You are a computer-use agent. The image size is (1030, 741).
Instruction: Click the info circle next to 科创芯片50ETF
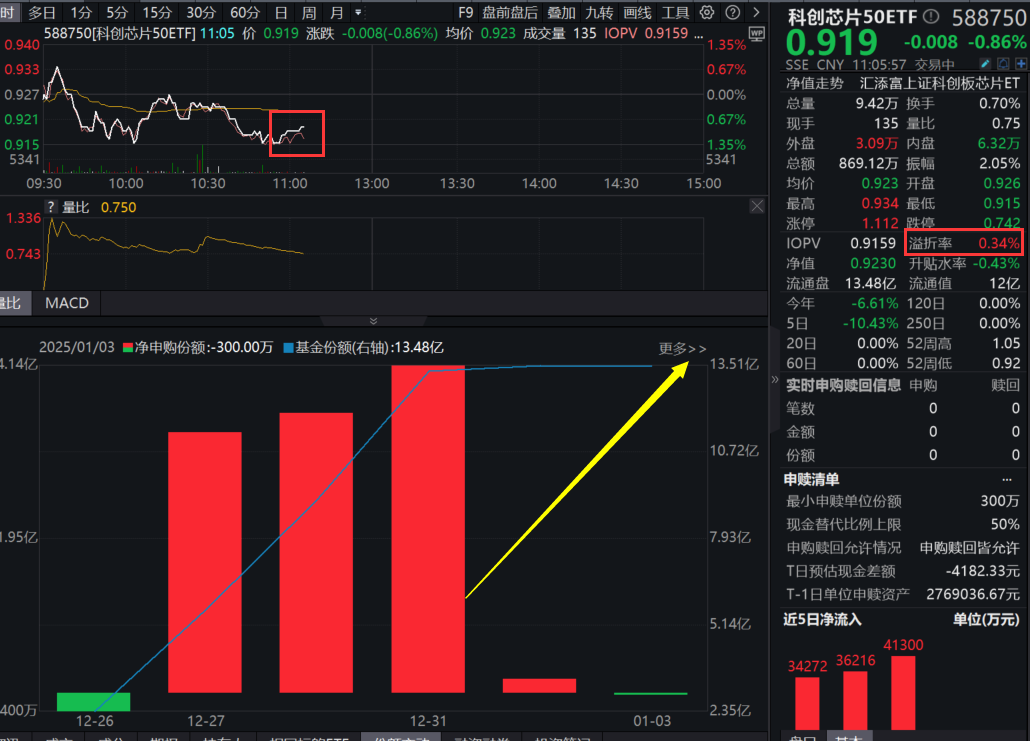(931, 14)
